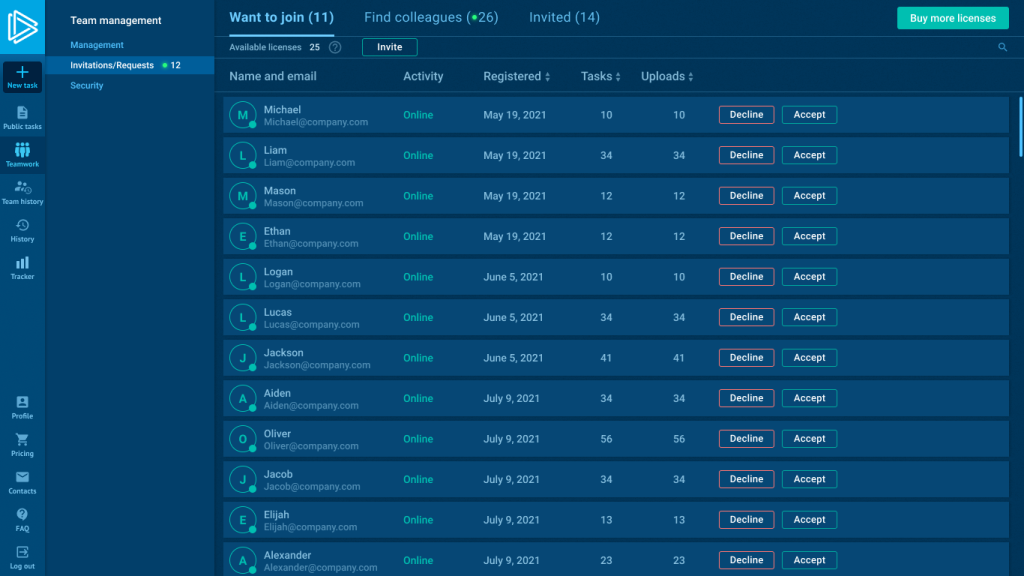Click the New task plus icon

tap(22, 73)
